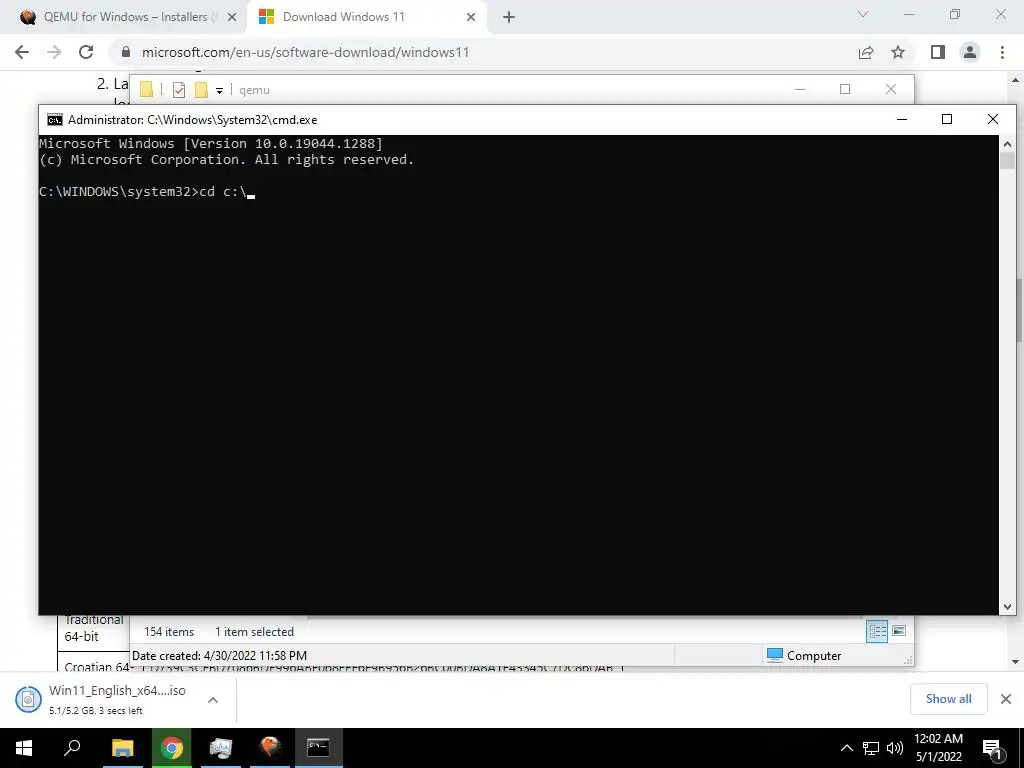The height and width of the screenshot is (768, 1024).
Task: Click the cmd.exe title bar icon
Action: [x=55, y=120]
